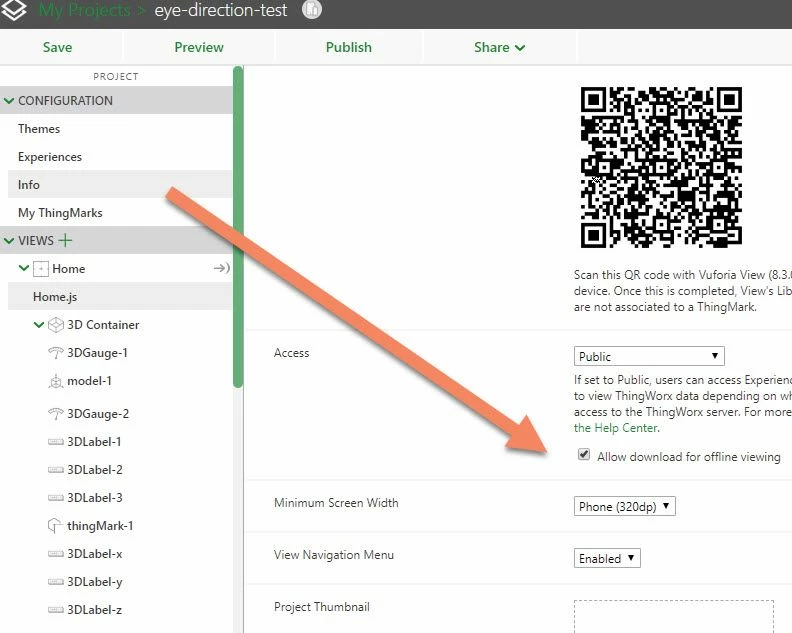This screenshot has height=633, width=792.
Task: Click the label icon for 3DLabel-3
Action: pos(55,498)
